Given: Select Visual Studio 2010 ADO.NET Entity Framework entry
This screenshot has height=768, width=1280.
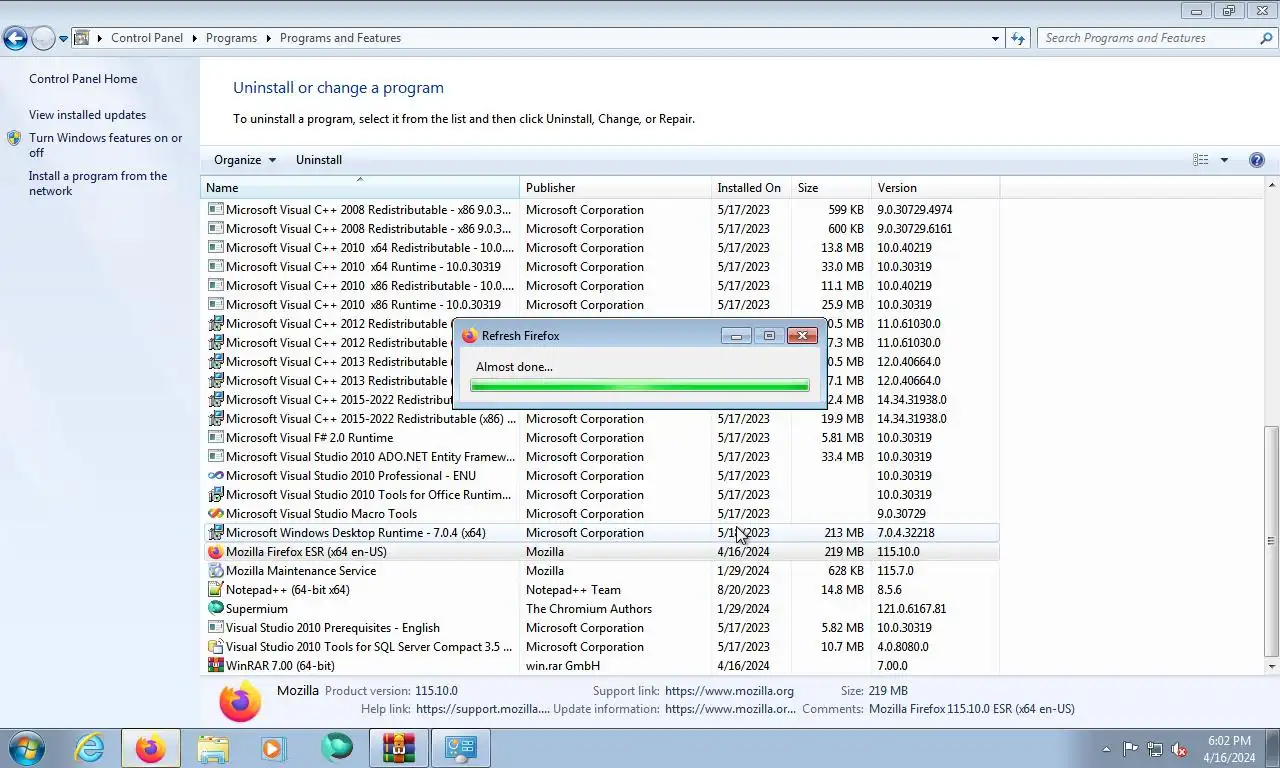Looking at the screenshot, I should tap(602, 457).
